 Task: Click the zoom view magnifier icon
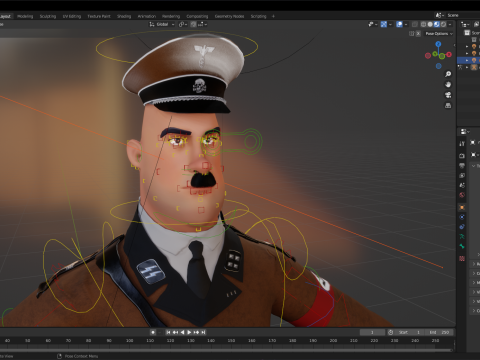(x=448, y=74)
